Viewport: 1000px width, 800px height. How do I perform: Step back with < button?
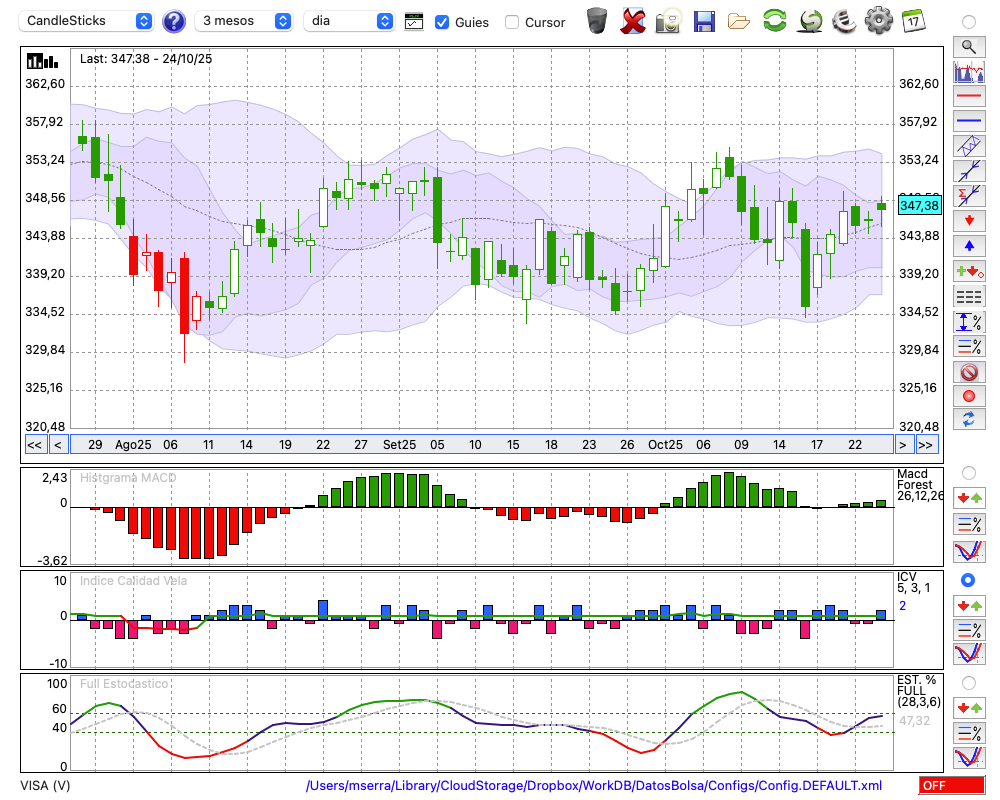[x=57, y=445]
